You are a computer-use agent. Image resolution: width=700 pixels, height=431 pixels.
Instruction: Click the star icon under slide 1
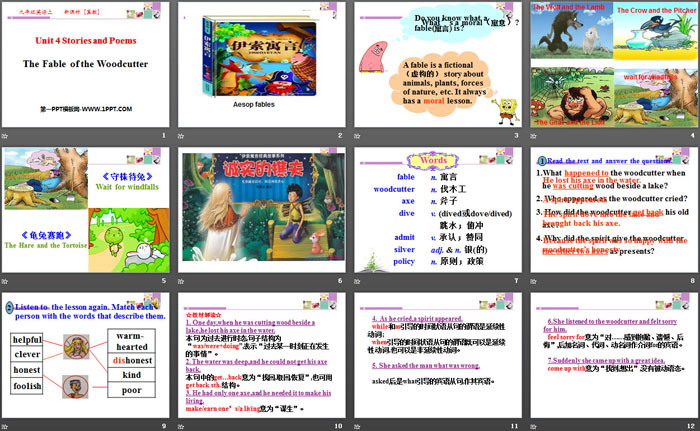[5, 136]
